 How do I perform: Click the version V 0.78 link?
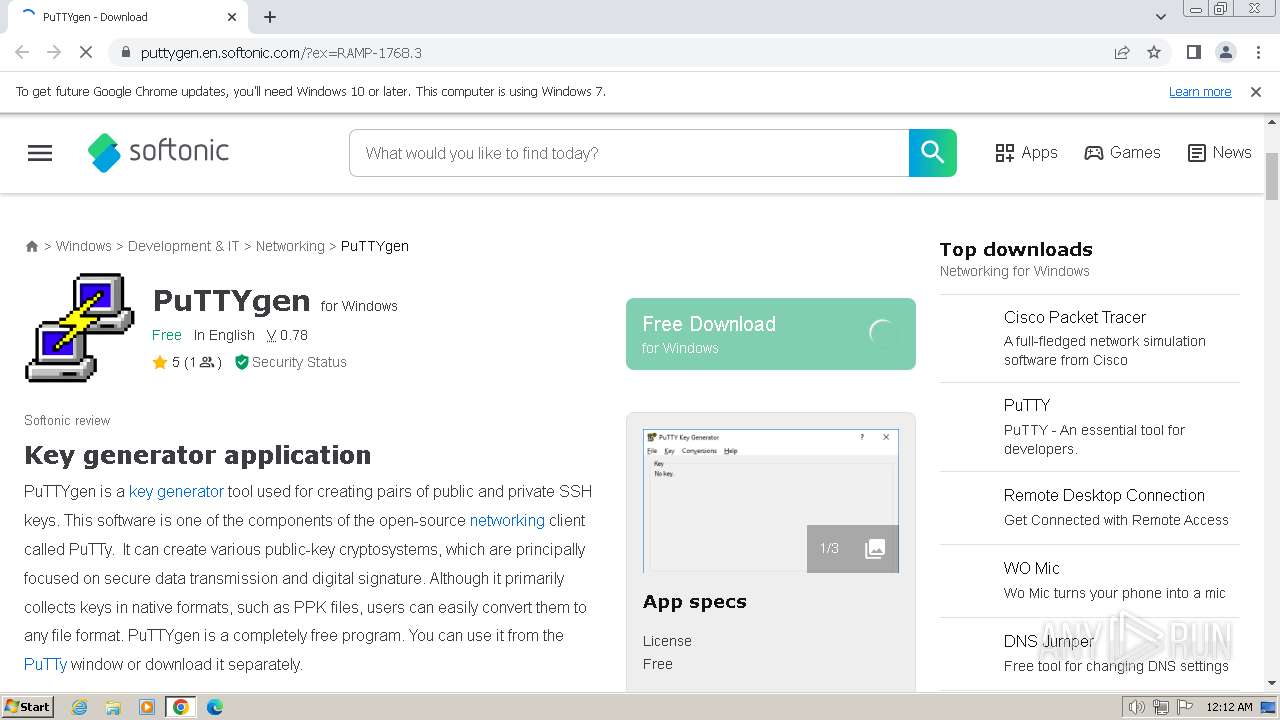[287, 335]
